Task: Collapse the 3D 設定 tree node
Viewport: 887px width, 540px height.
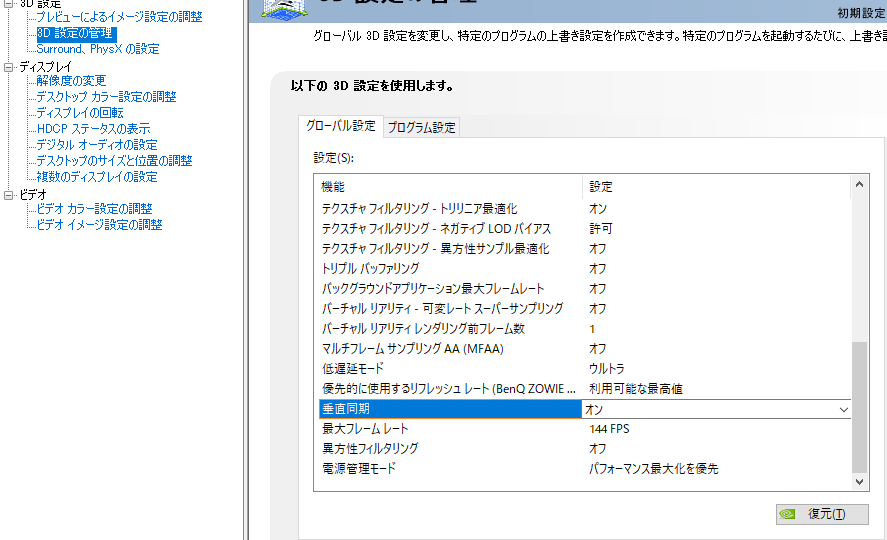Action: pos(8,3)
